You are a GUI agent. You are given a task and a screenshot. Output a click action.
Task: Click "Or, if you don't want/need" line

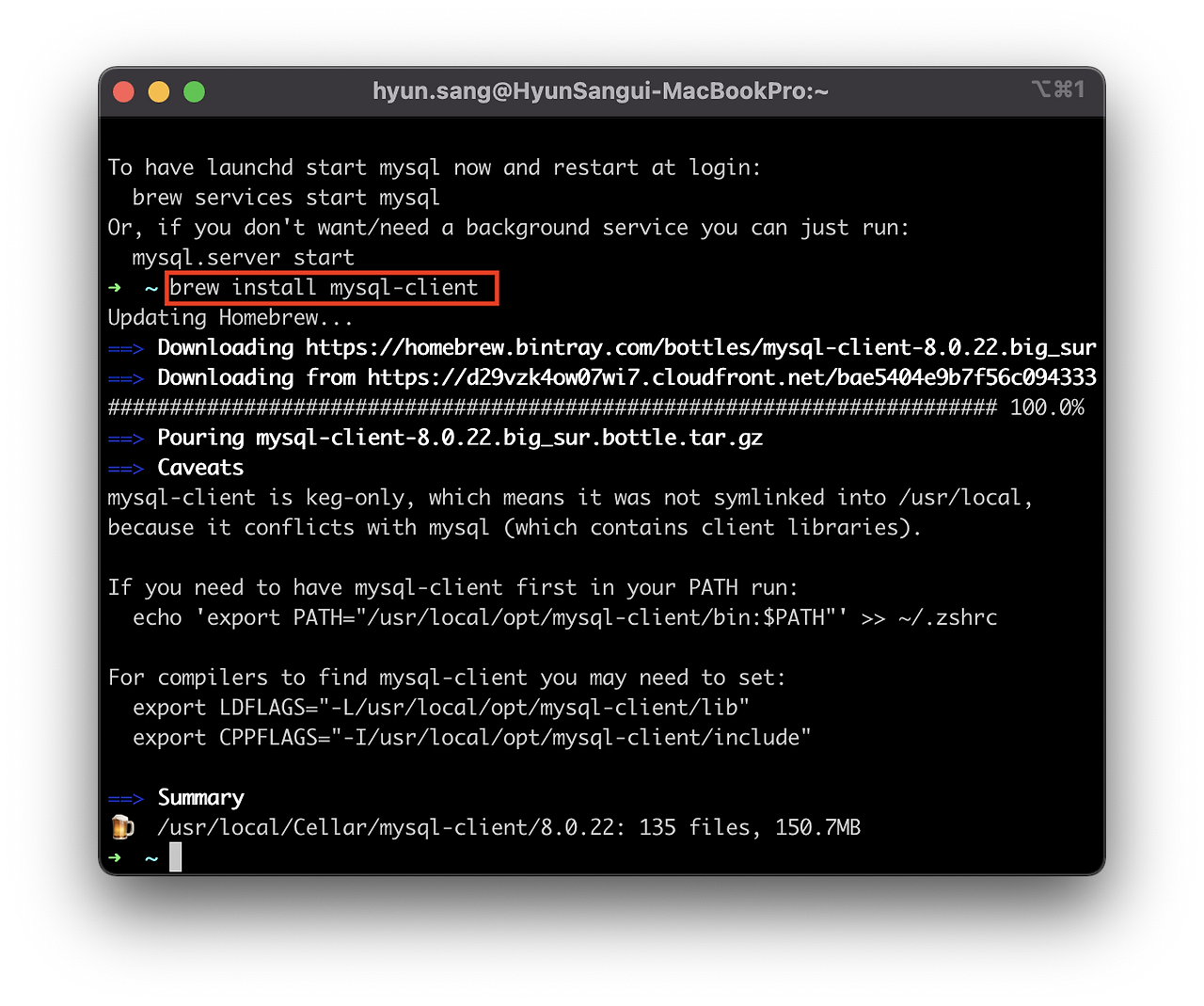point(509,228)
